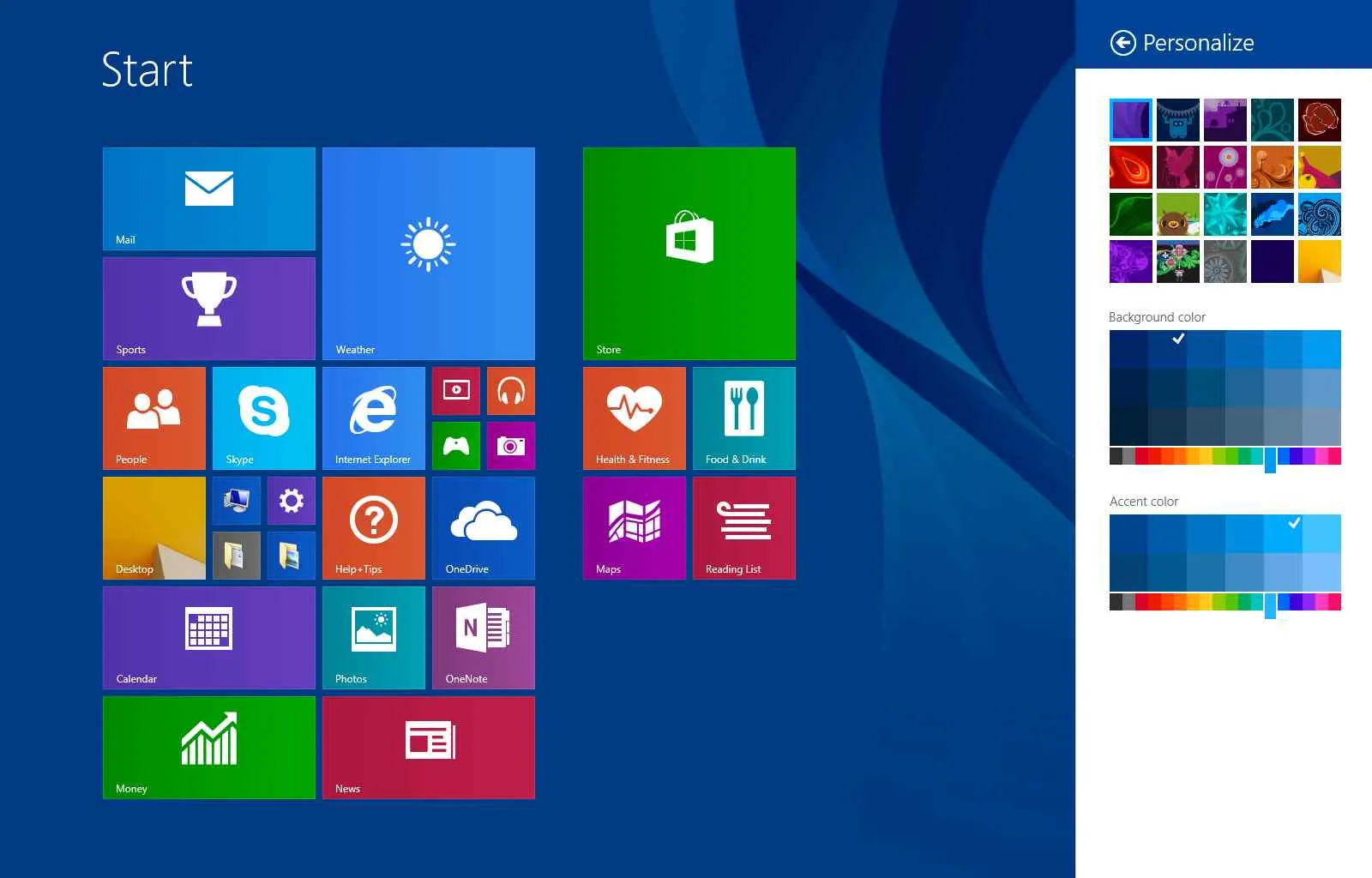The height and width of the screenshot is (878, 1372).
Task: Pick the maroon bird silhouette pattern
Action: 1178,167
